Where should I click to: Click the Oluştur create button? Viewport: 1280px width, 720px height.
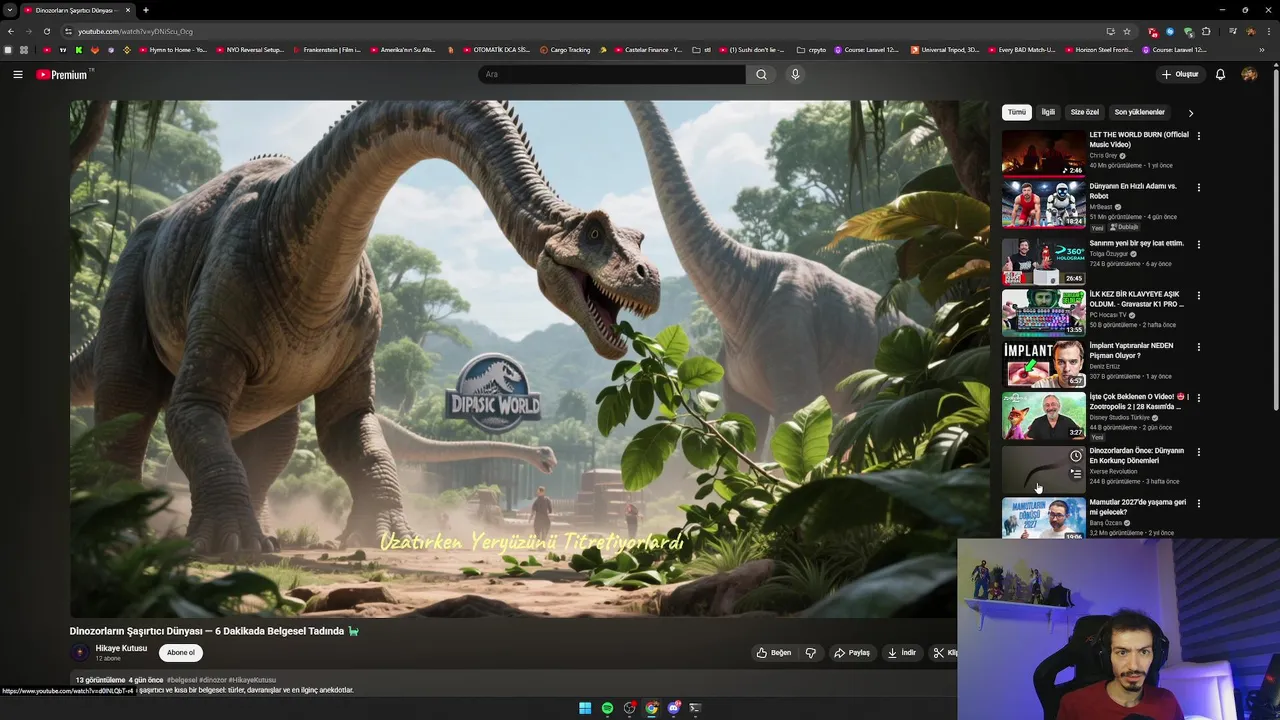(1180, 74)
